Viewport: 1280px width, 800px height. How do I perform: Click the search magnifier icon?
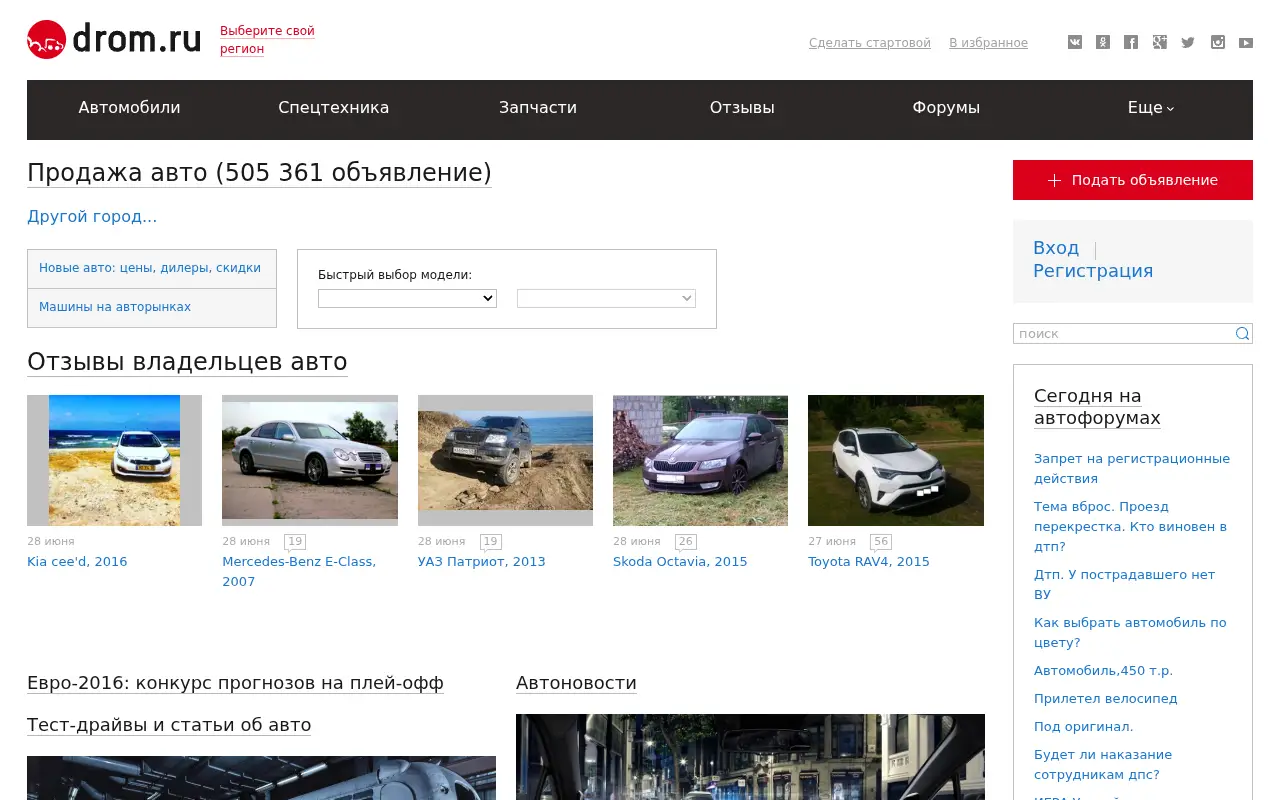[1242, 334]
